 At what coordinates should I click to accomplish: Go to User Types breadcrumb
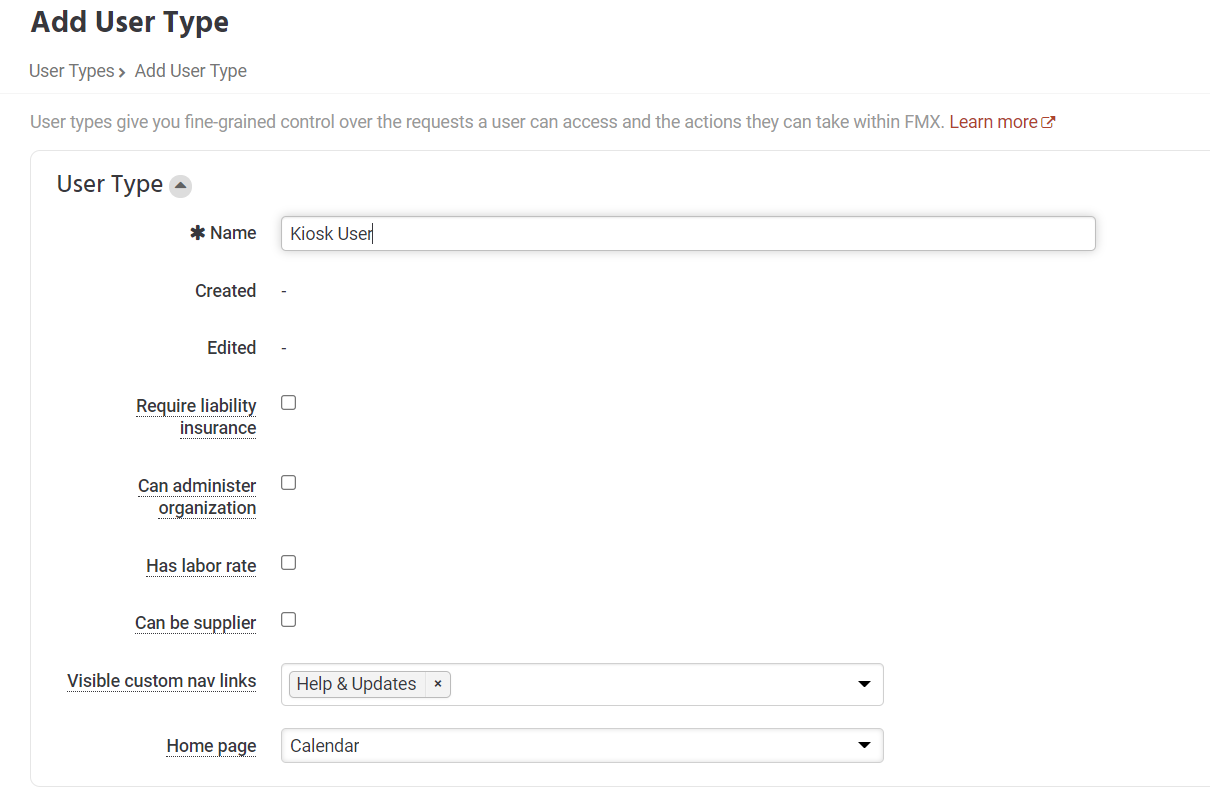[72, 71]
